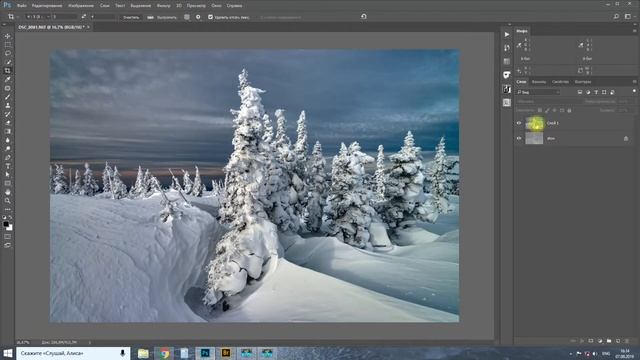
Task: Click the search magnifier at top right
Action: (x=616, y=17)
